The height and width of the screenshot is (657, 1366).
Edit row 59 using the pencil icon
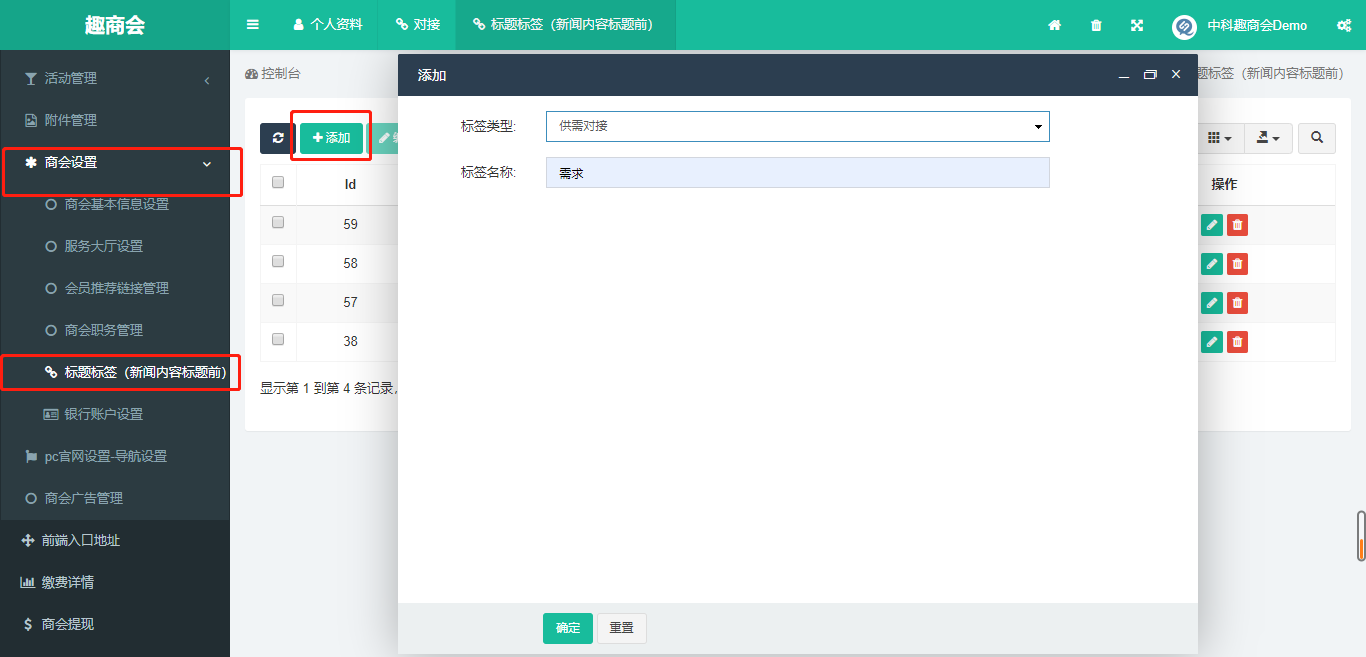tap(1212, 225)
